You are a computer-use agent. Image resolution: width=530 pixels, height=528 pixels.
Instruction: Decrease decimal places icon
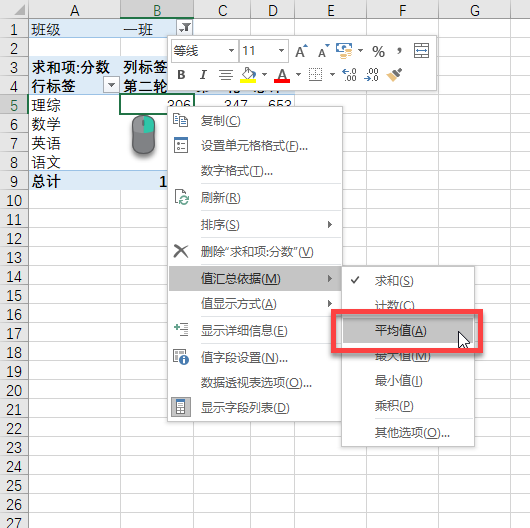pyautogui.click(x=371, y=74)
